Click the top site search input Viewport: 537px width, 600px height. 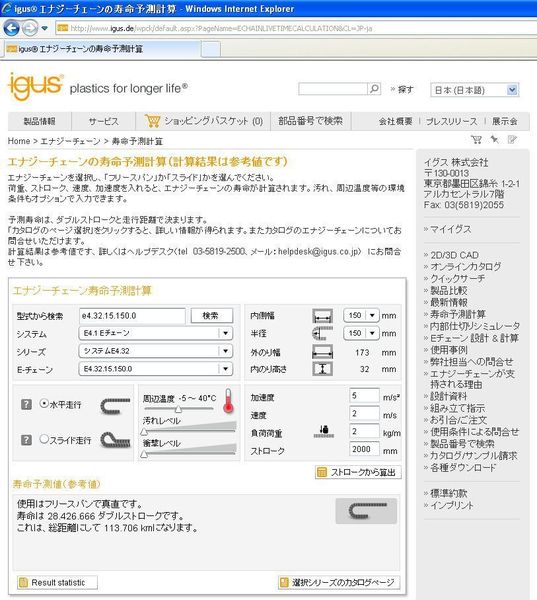(x=333, y=89)
